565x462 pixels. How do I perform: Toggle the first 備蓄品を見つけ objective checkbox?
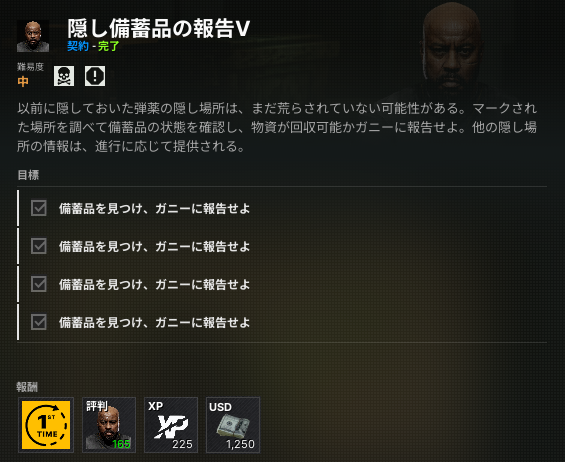tap(39, 208)
